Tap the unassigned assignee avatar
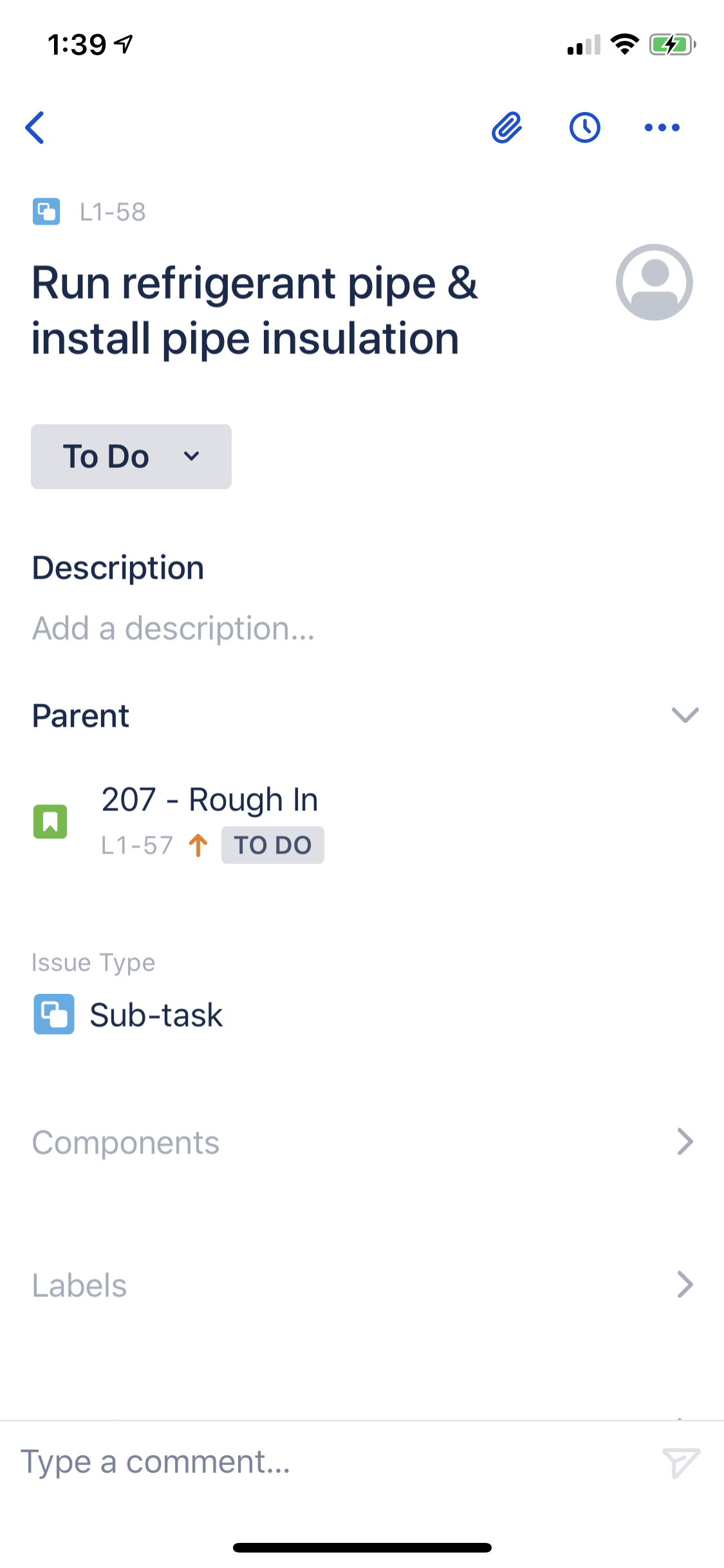724x1568 pixels. click(x=654, y=282)
